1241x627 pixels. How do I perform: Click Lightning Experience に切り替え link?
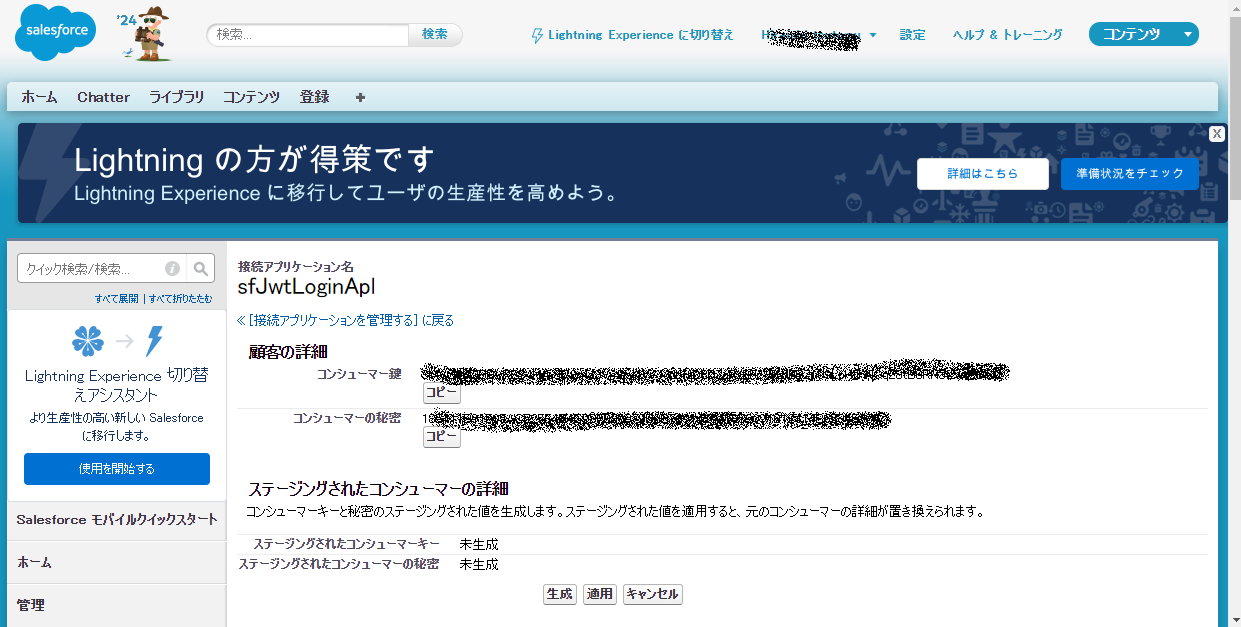(641, 35)
